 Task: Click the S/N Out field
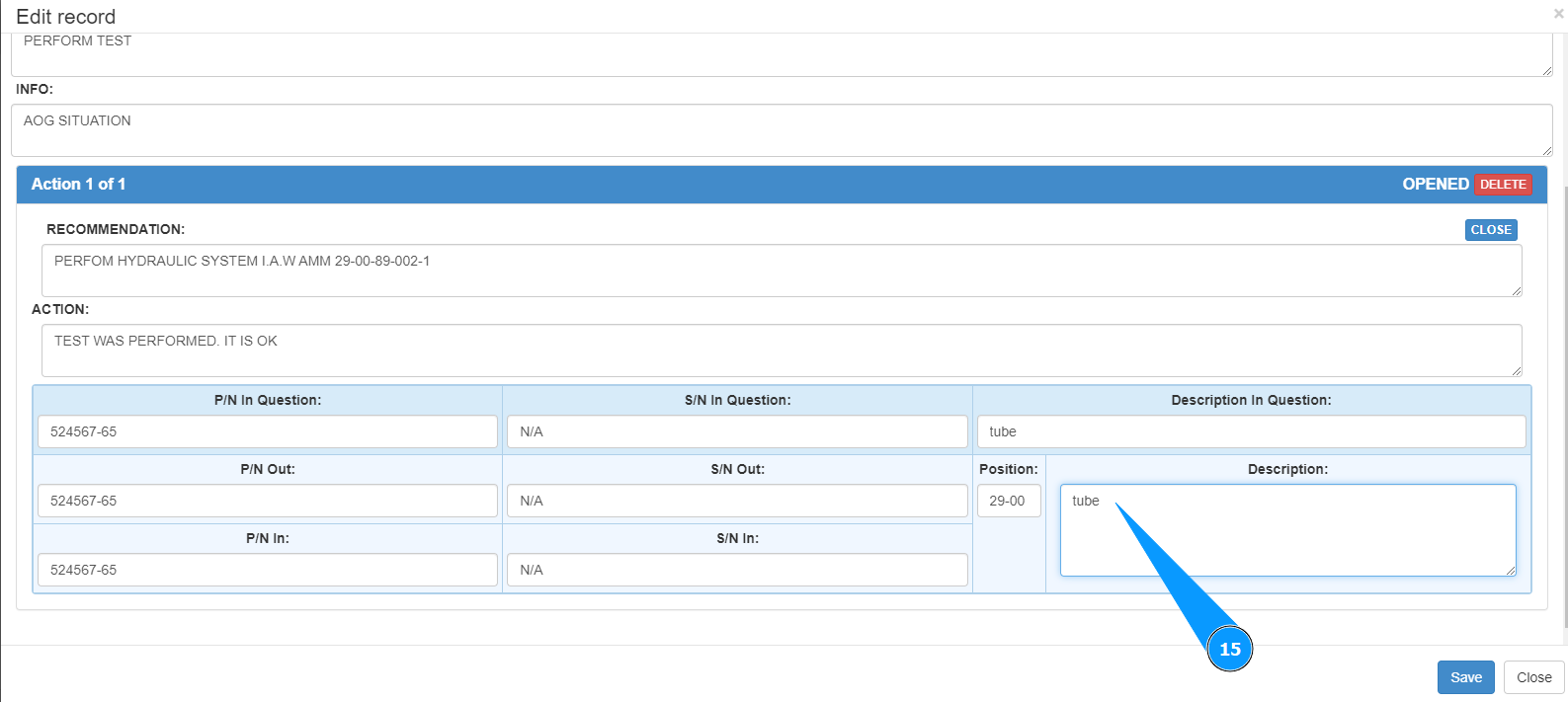coord(737,501)
